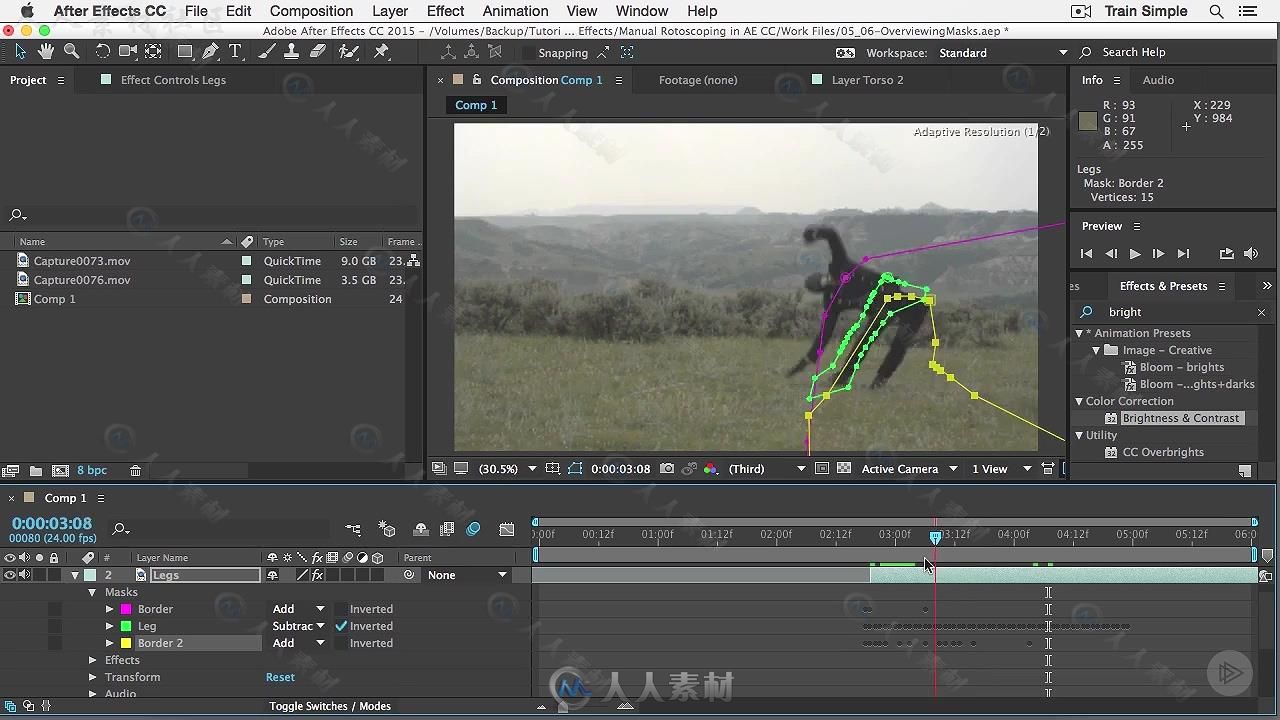This screenshot has height=720, width=1280.
Task: Select the Clone Stamp tool
Action: click(x=294, y=51)
